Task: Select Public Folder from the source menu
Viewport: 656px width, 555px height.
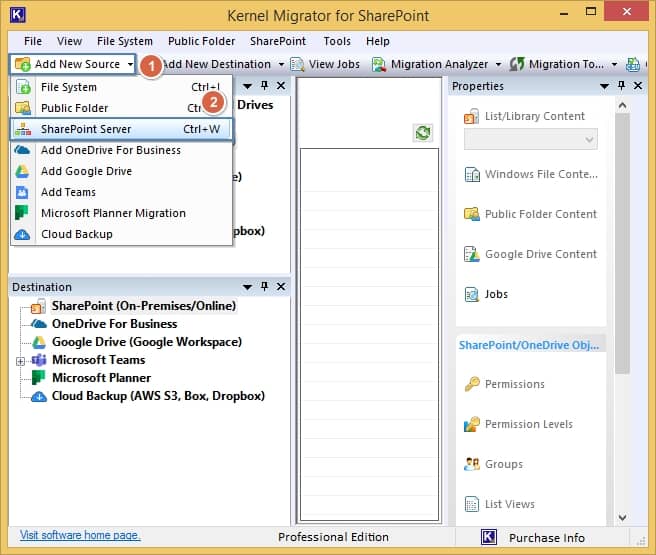Action: (x=121, y=108)
